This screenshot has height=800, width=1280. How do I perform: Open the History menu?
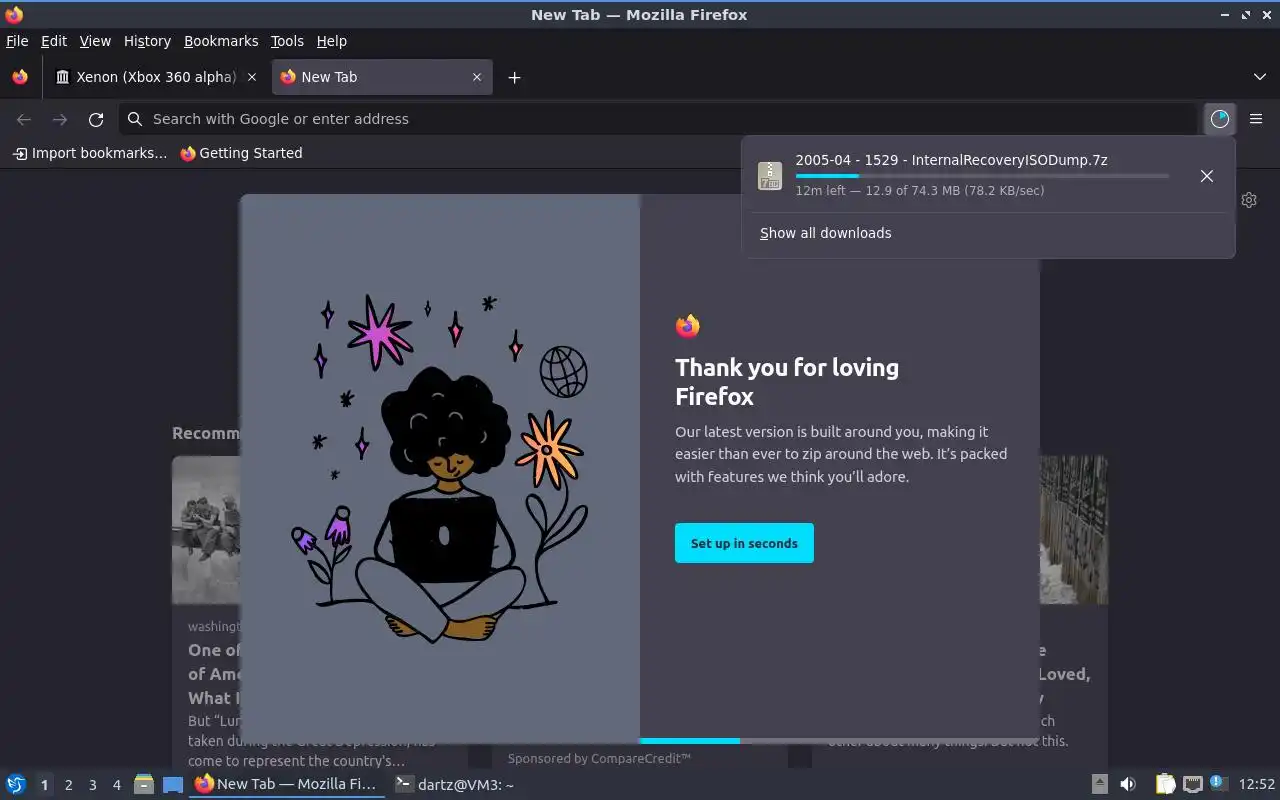tap(147, 41)
